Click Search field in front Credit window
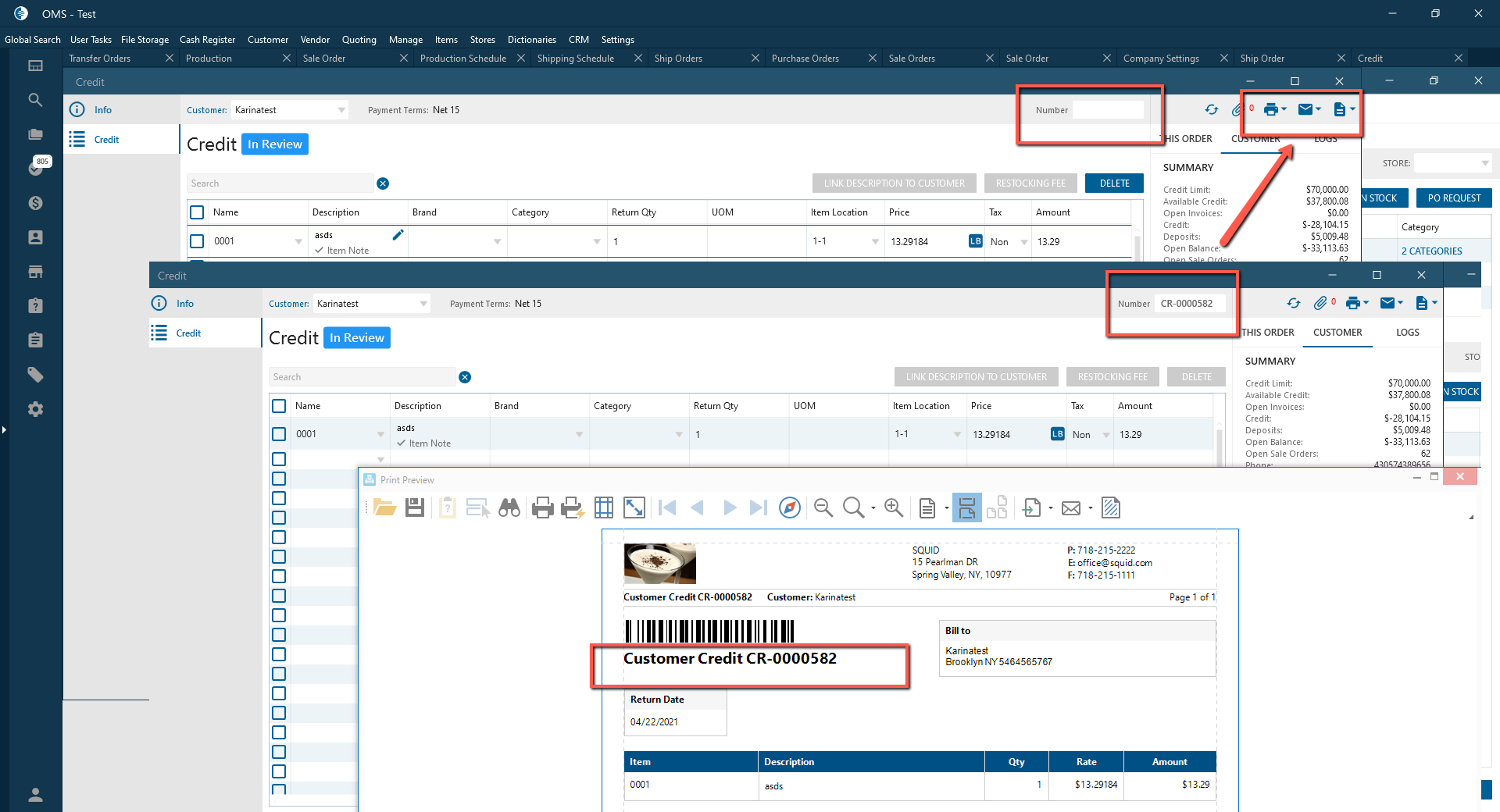This screenshot has height=812, width=1500. 362,377
